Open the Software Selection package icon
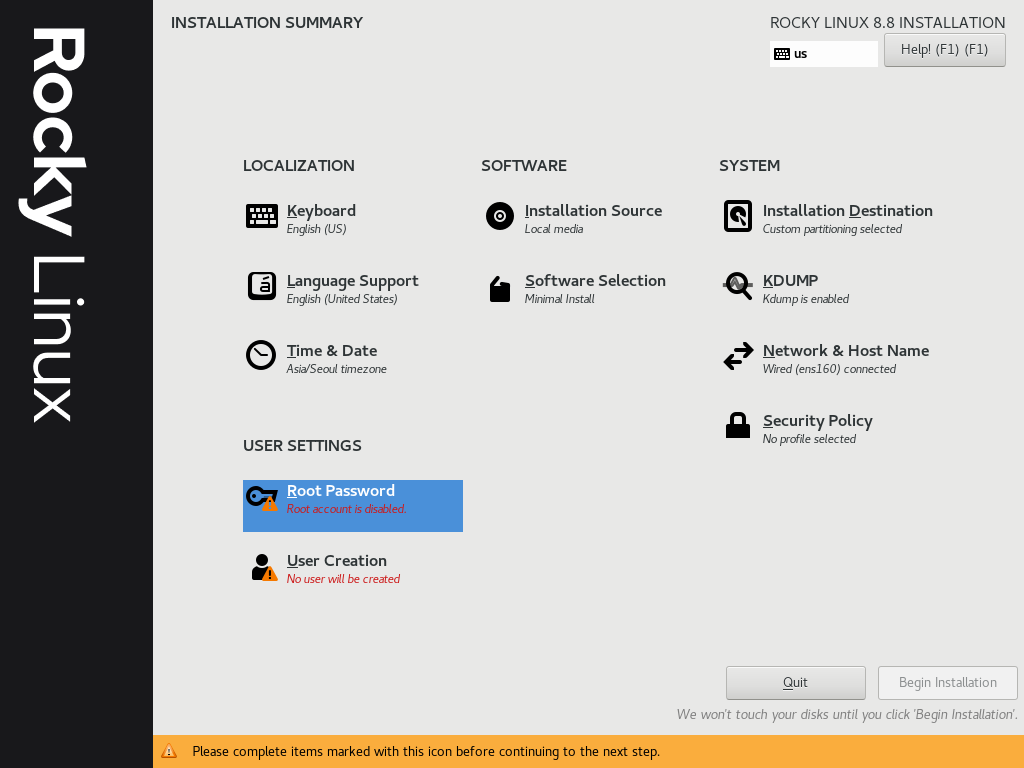This screenshot has height=768, width=1024. pos(500,289)
